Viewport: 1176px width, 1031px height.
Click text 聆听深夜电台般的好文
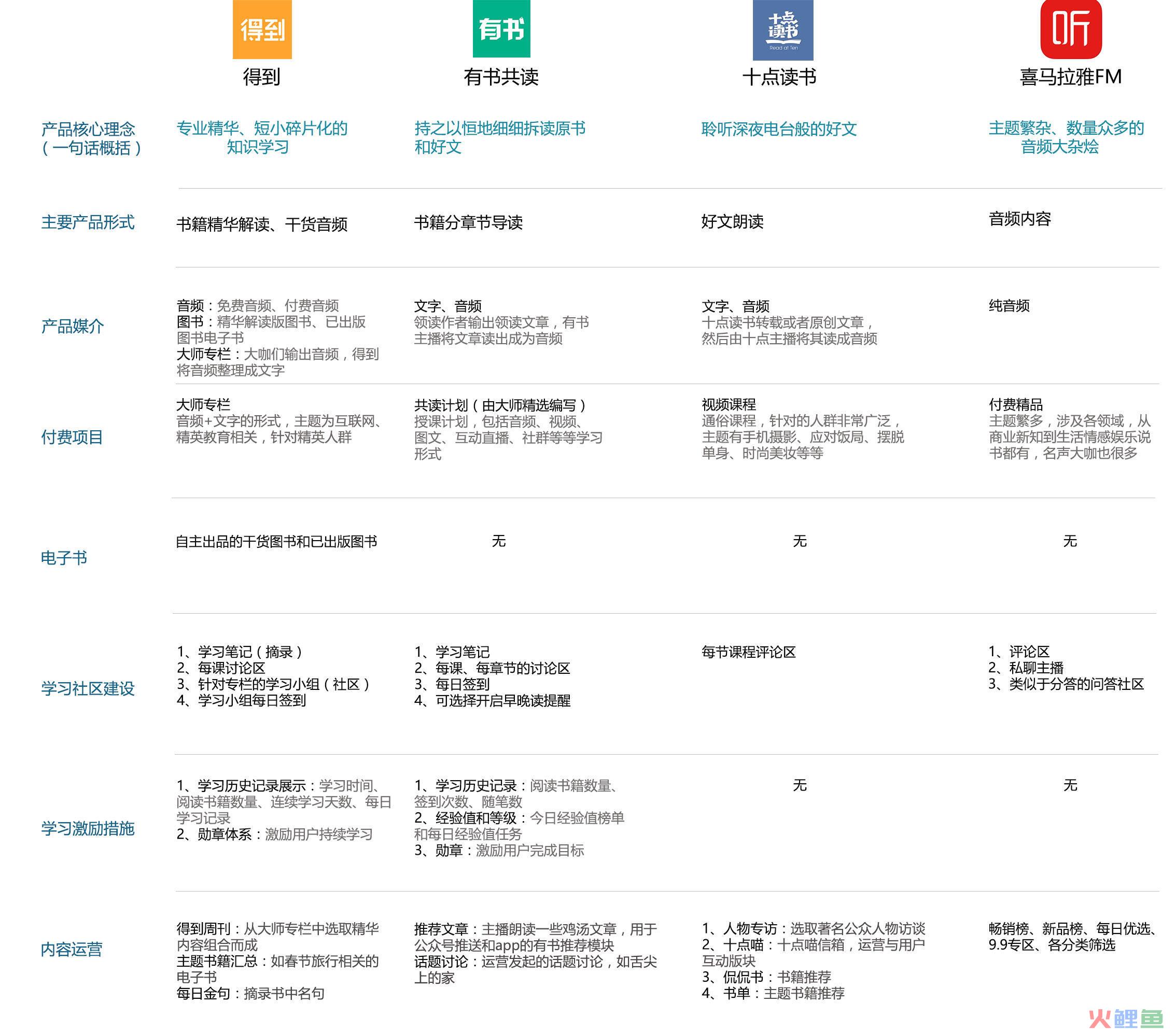coord(779,129)
